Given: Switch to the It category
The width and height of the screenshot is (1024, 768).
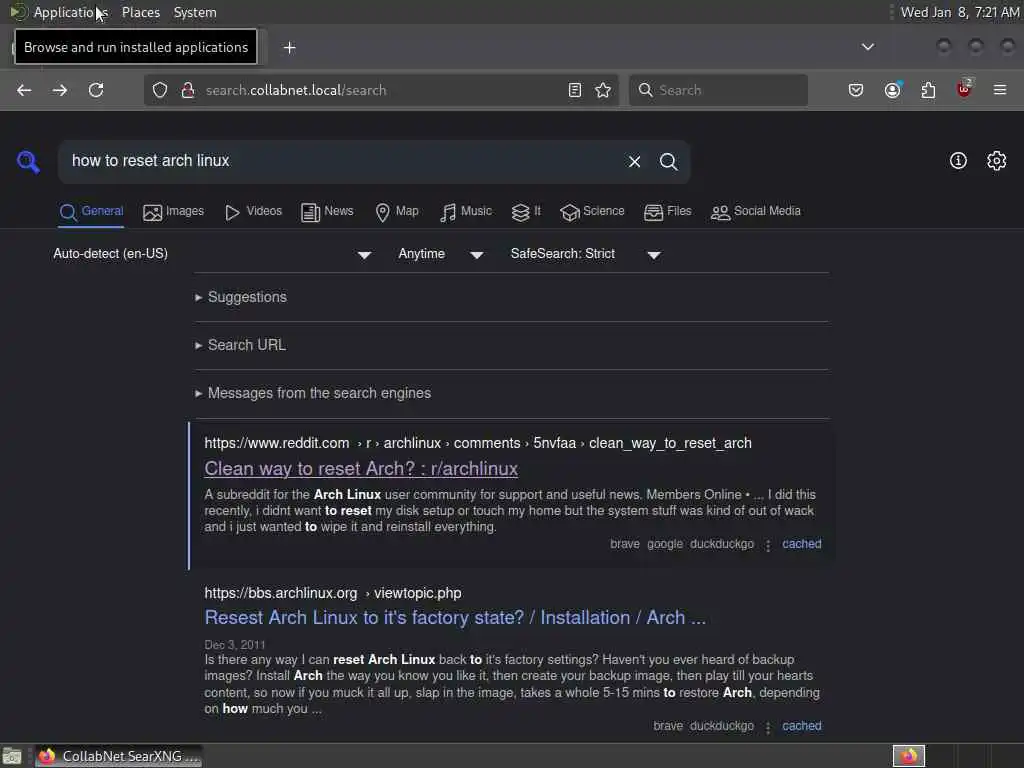Looking at the screenshot, I should coord(526,212).
